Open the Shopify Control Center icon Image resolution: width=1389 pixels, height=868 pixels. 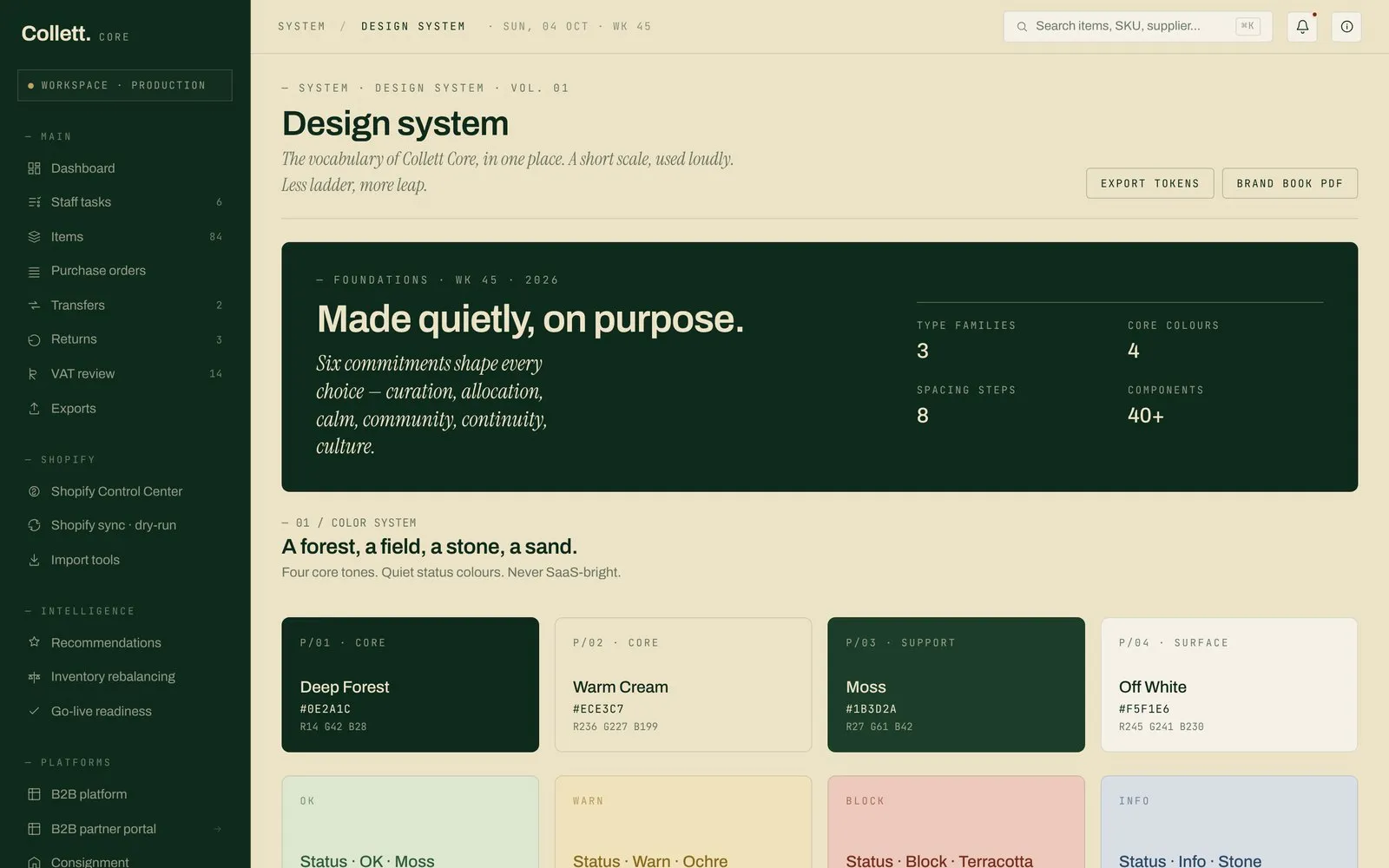coord(34,491)
